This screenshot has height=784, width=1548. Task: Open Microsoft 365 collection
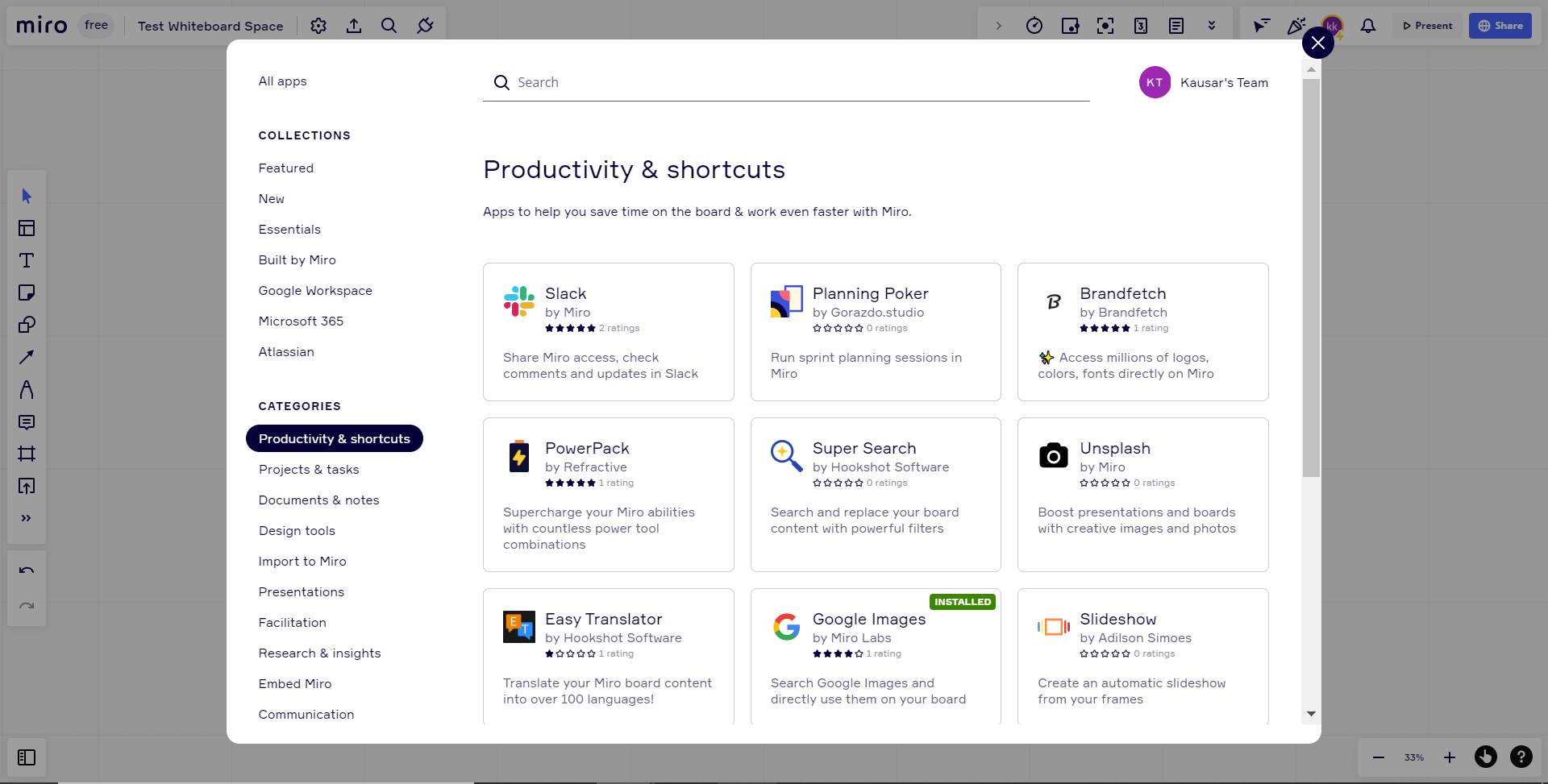tap(301, 321)
